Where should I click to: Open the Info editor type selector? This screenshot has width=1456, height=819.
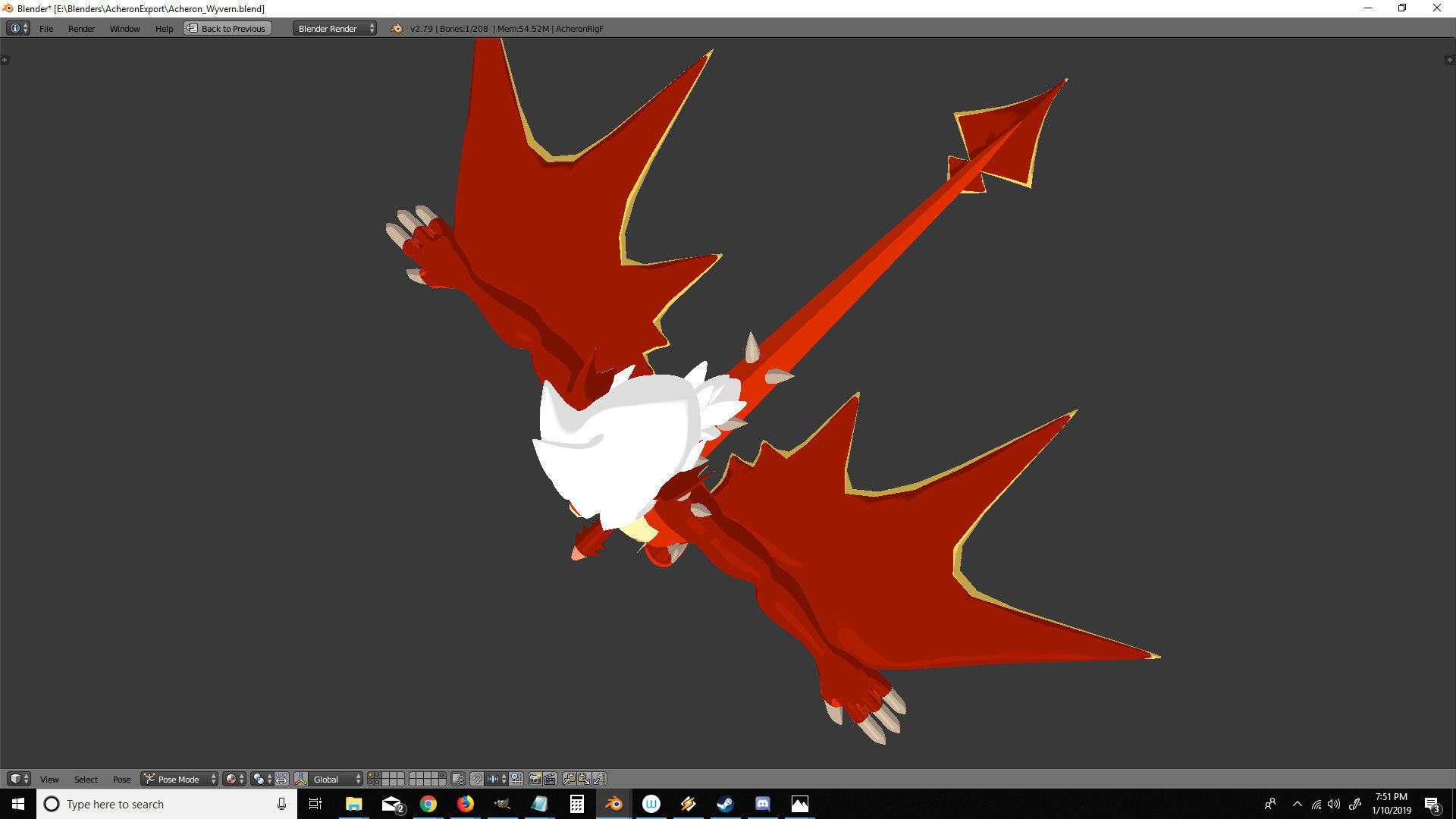(x=17, y=28)
